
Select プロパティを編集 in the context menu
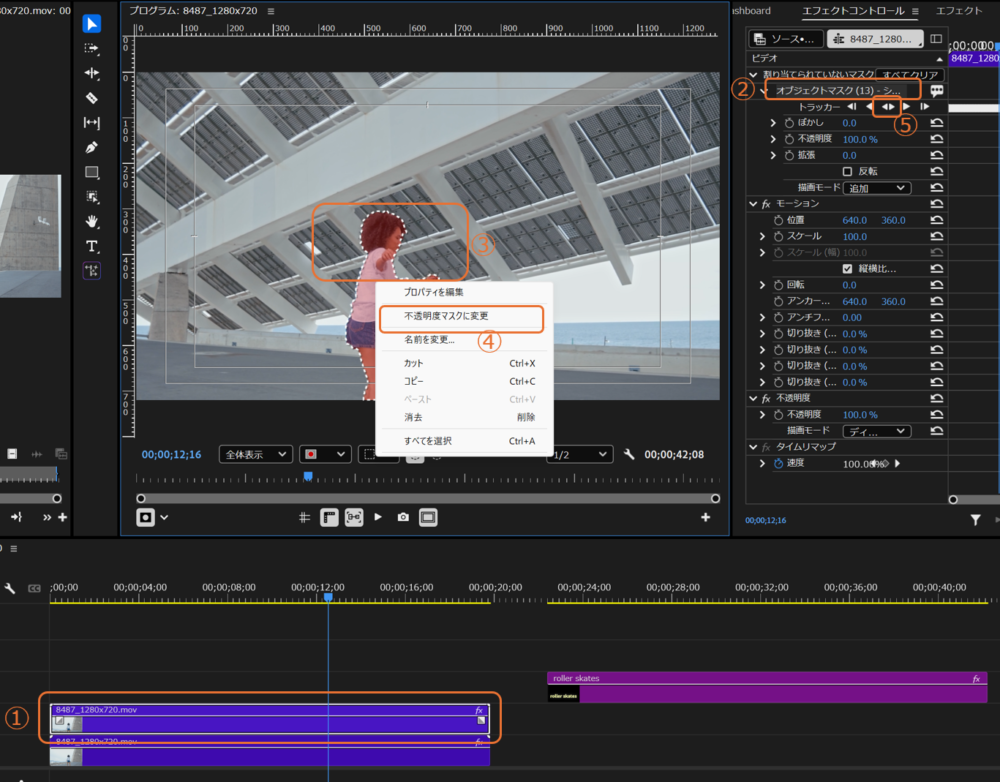click(x=434, y=292)
